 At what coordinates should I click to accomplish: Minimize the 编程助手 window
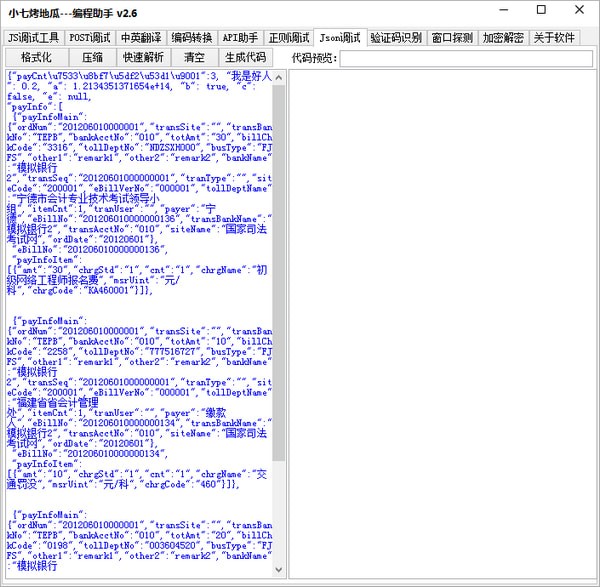click(x=498, y=12)
